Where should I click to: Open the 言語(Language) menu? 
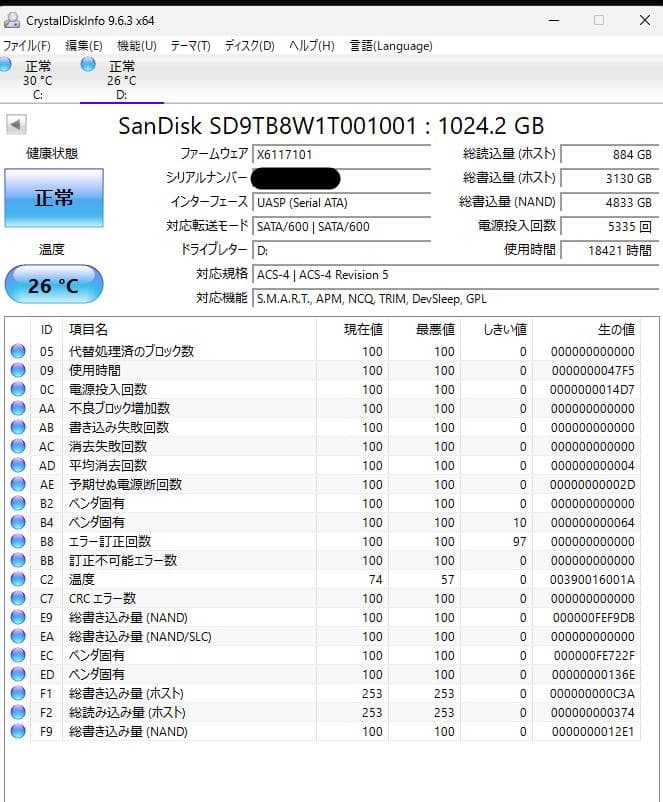pos(391,46)
